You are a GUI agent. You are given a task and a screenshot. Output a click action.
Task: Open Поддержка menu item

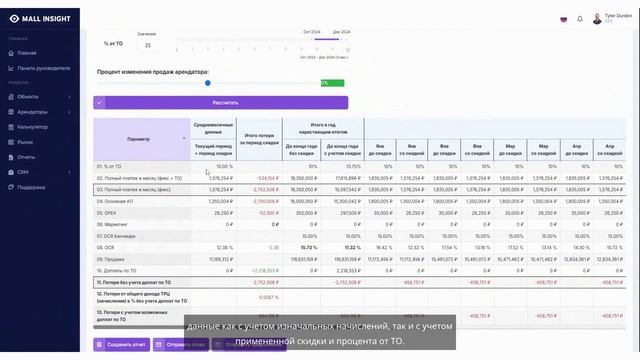(31, 187)
